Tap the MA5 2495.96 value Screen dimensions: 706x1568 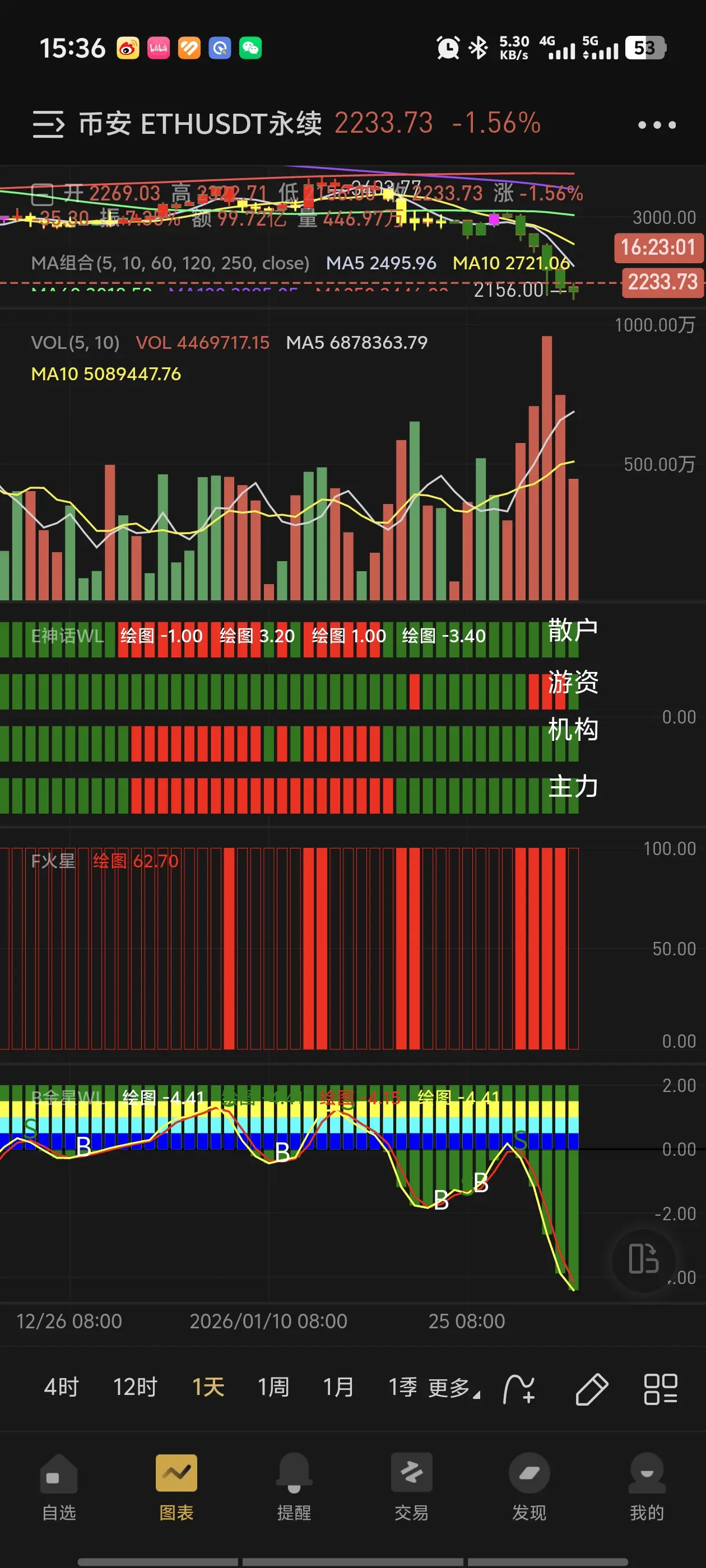point(382,263)
